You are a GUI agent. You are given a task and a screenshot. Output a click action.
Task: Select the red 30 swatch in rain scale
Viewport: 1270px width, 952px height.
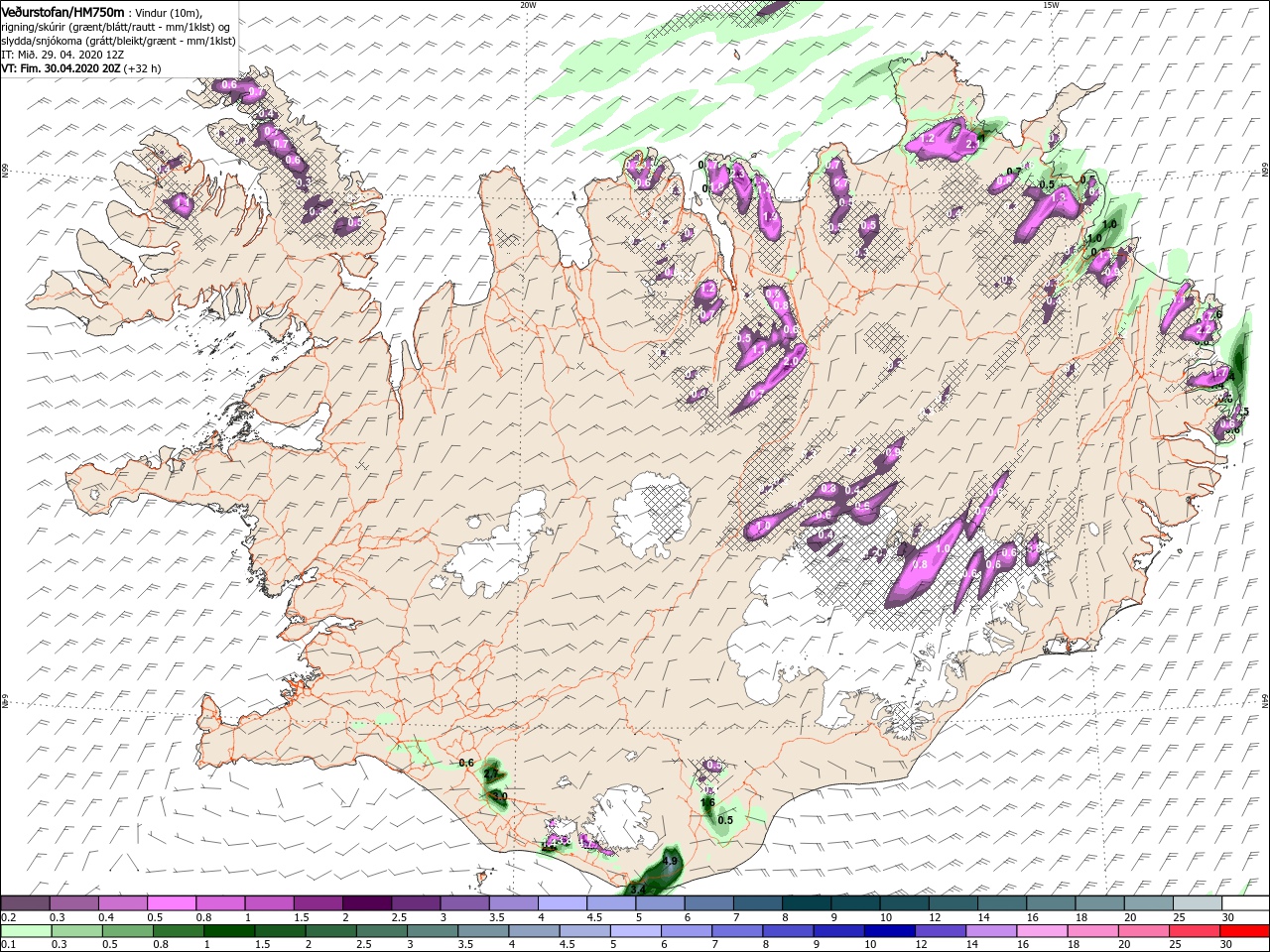tap(1245, 931)
